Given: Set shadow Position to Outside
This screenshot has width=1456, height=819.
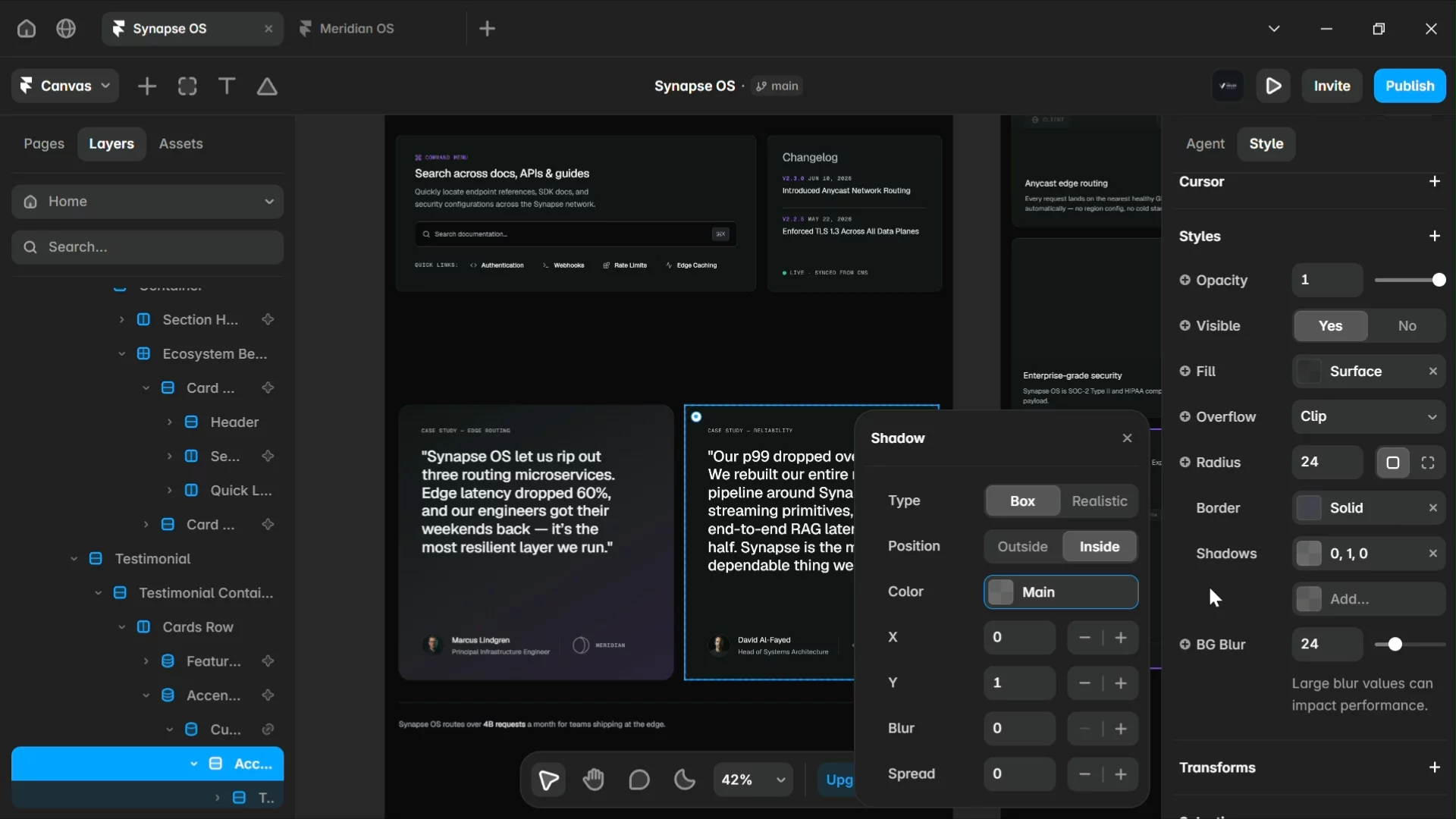Looking at the screenshot, I should click(x=1023, y=547).
